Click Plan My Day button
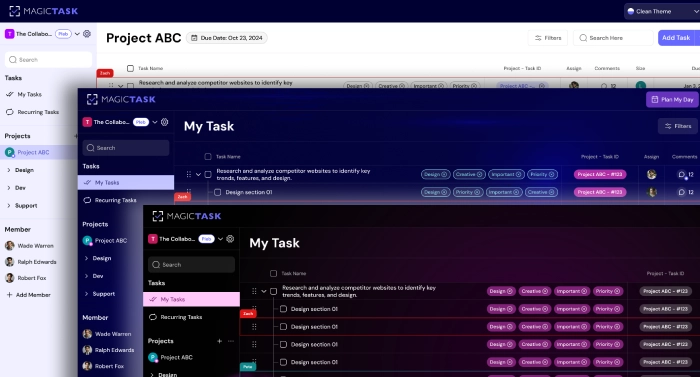Screen dimensions: 700x377 pyautogui.click(x=672, y=100)
